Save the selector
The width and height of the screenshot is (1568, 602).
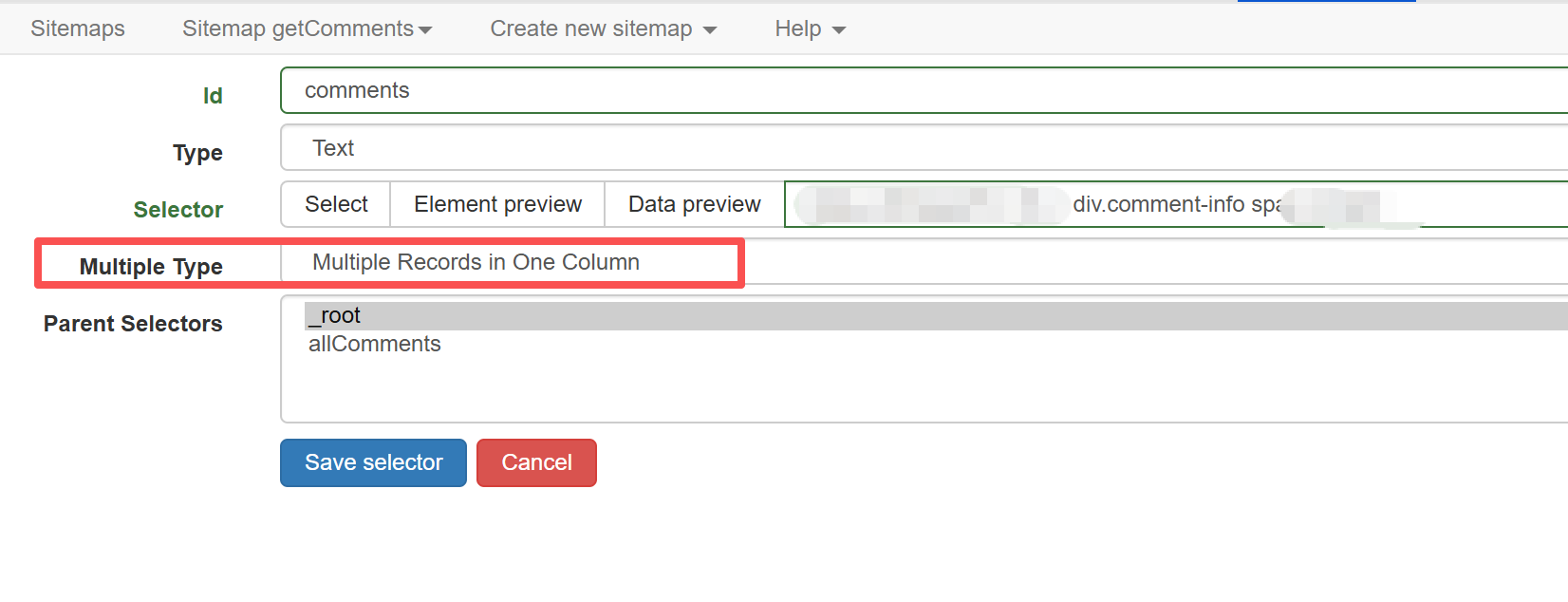click(x=373, y=462)
